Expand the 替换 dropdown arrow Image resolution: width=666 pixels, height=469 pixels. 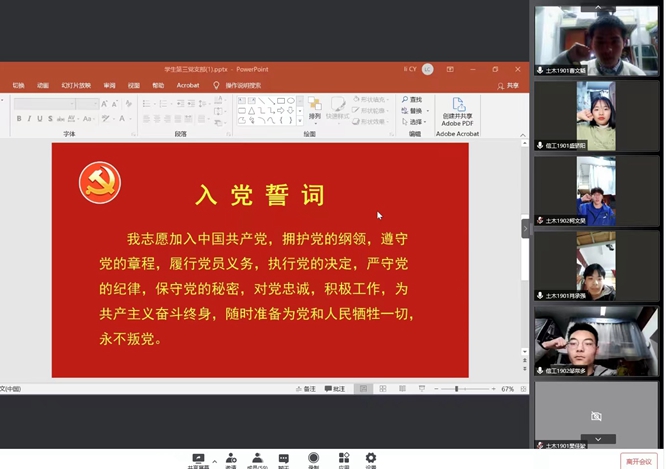point(427,111)
